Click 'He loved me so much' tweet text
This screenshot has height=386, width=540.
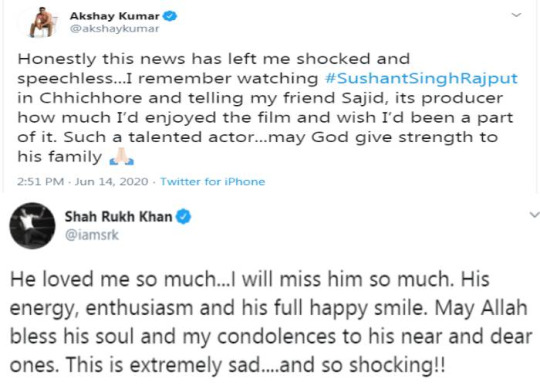113,279
